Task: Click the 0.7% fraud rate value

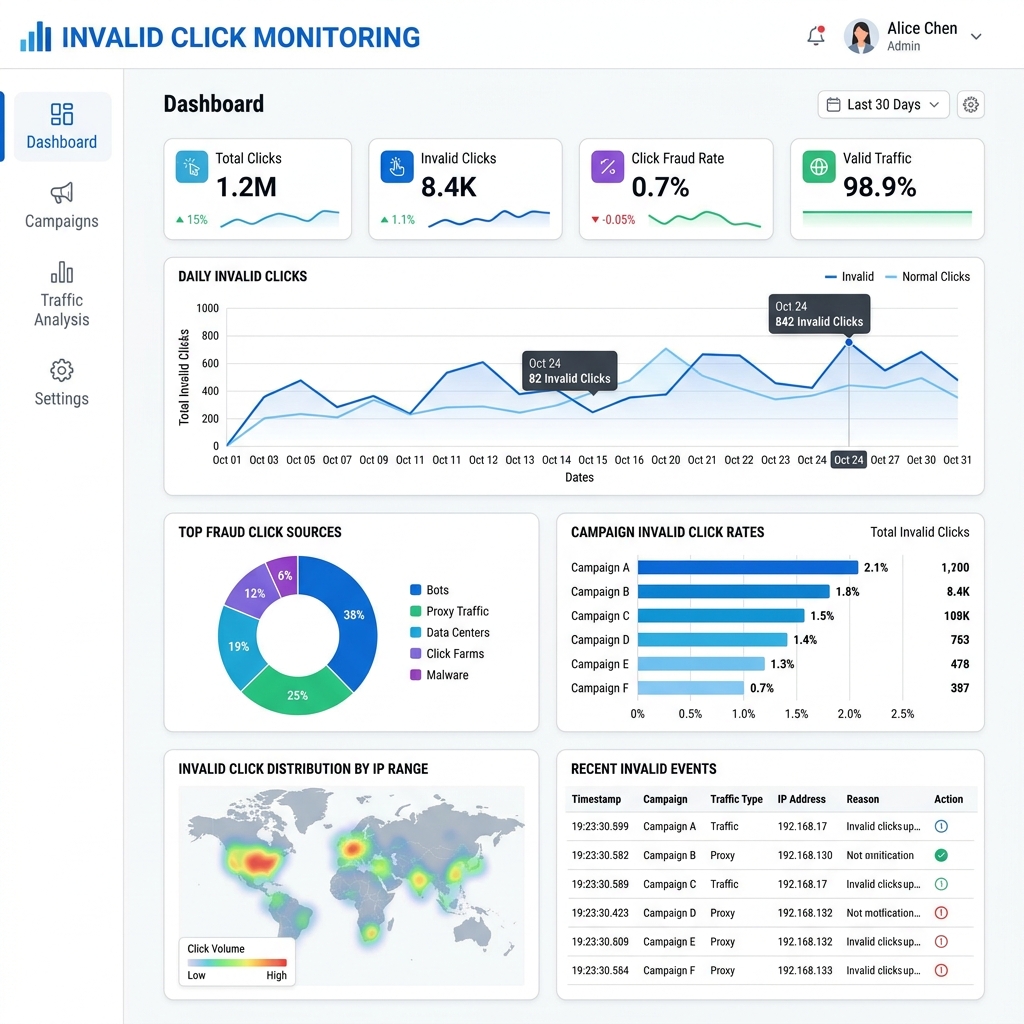Action: coord(660,187)
